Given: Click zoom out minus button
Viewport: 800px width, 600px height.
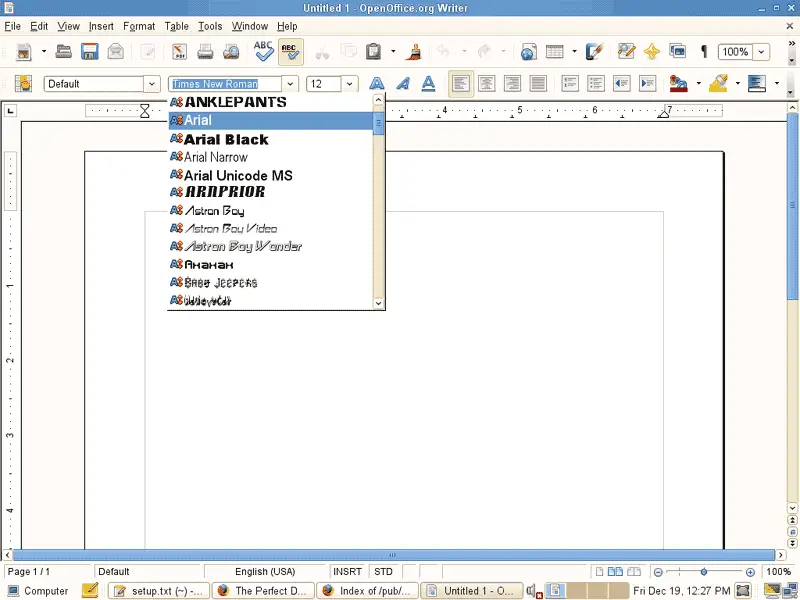Looking at the screenshot, I should coord(658,572).
